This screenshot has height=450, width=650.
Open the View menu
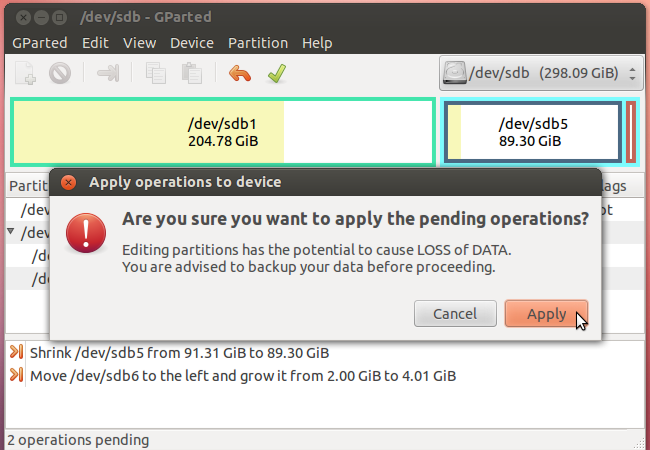click(139, 43)
